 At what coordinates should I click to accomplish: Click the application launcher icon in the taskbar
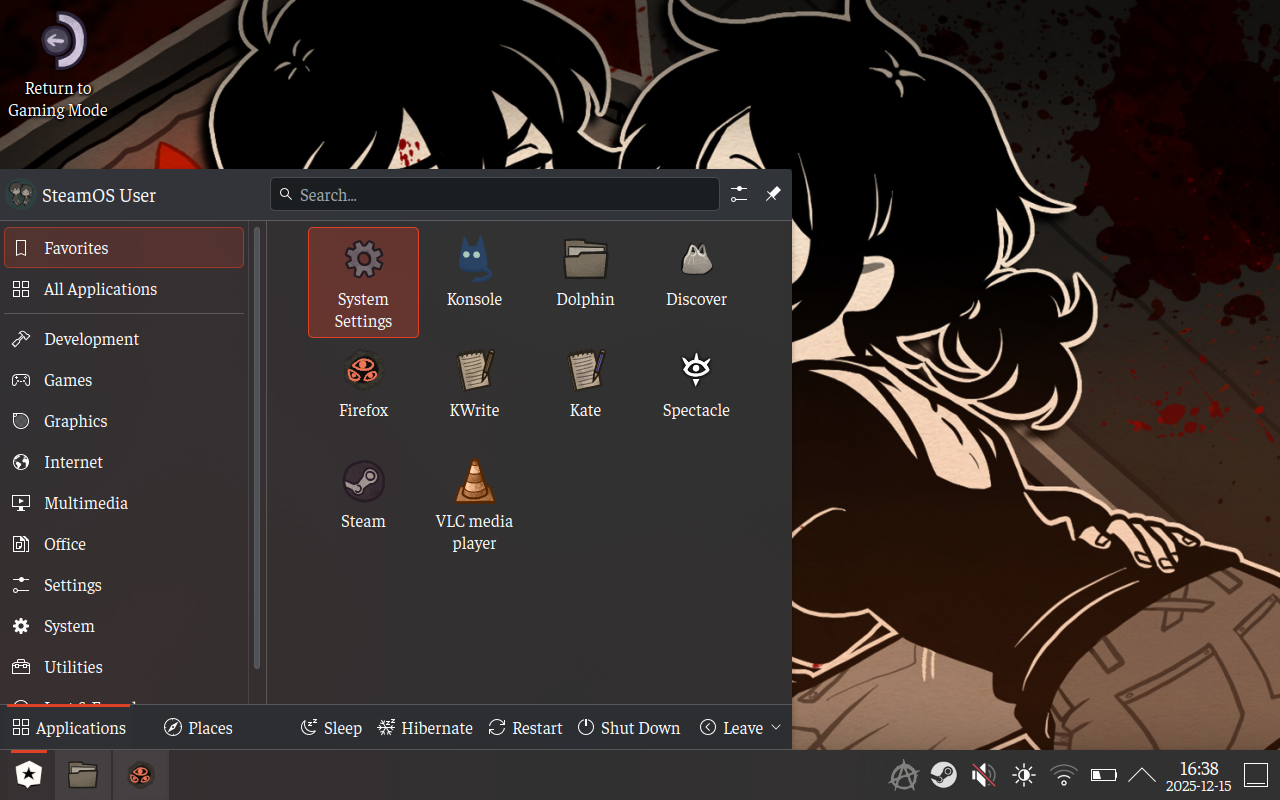coord(29,774)
